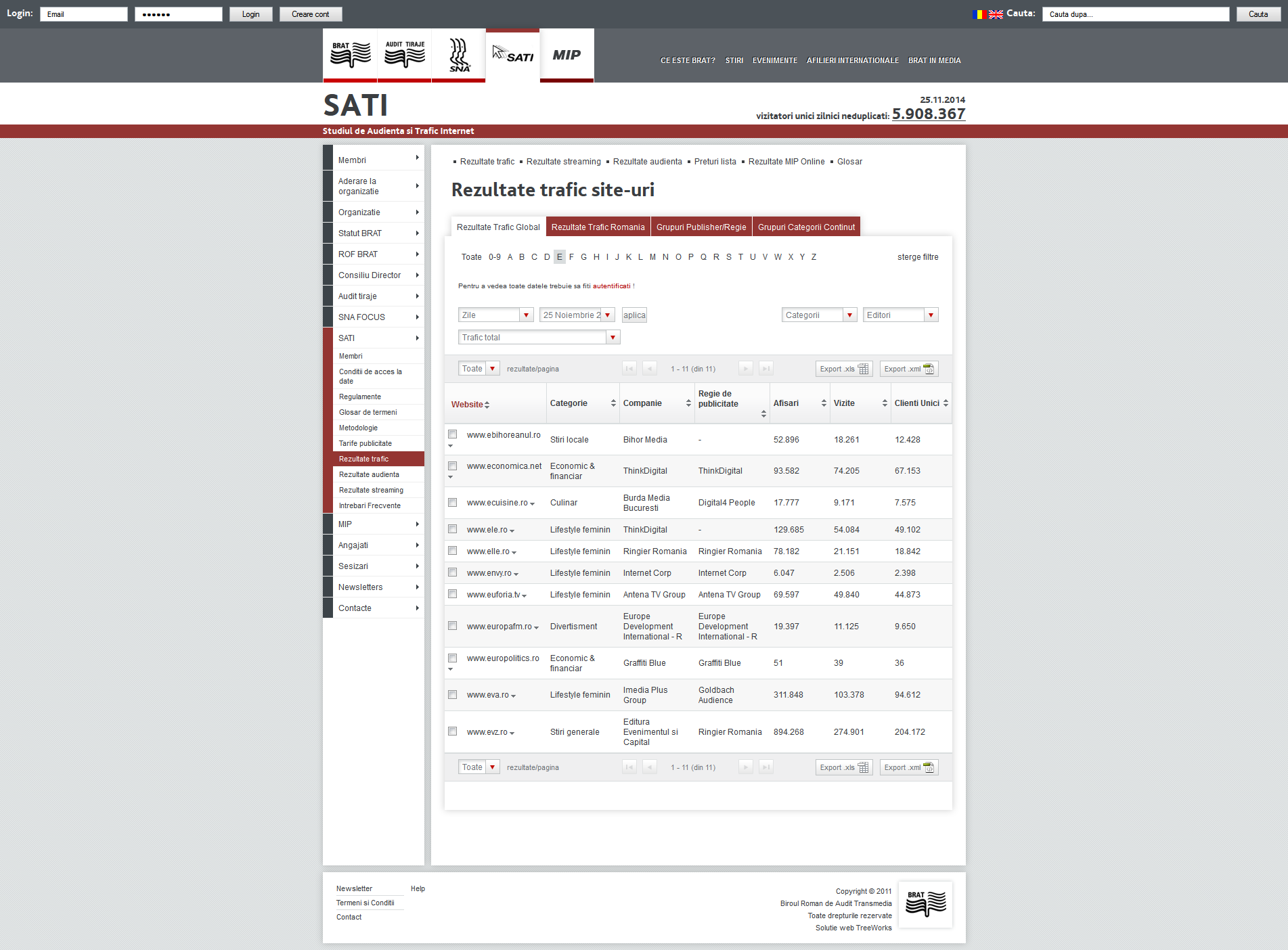
Task: Check the www.economica.net row checkbox
Action: [x=453, y=466]
